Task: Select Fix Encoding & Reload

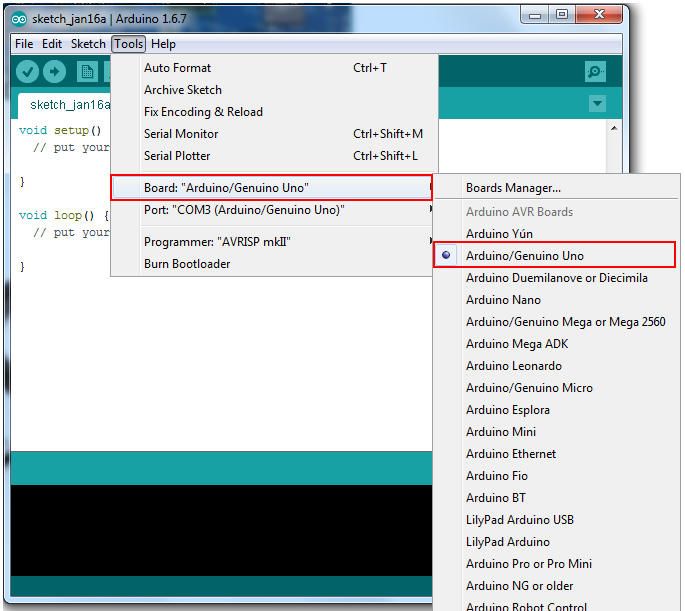Action: click(272, 112)
